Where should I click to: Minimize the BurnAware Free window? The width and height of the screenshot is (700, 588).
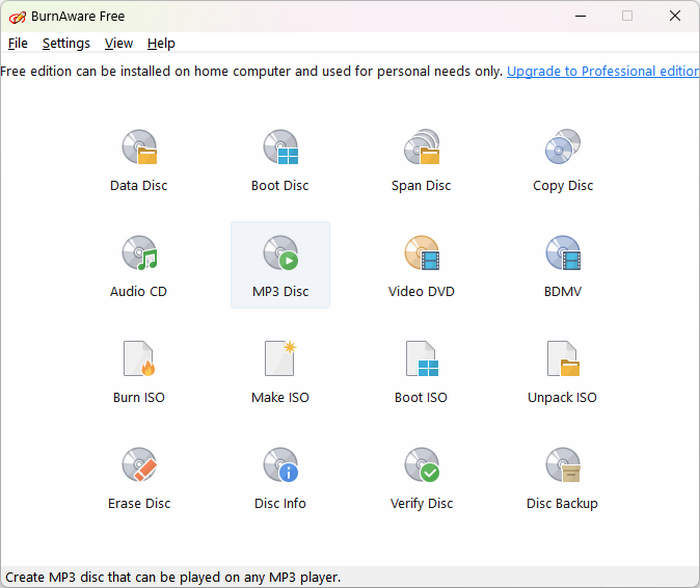580,16
